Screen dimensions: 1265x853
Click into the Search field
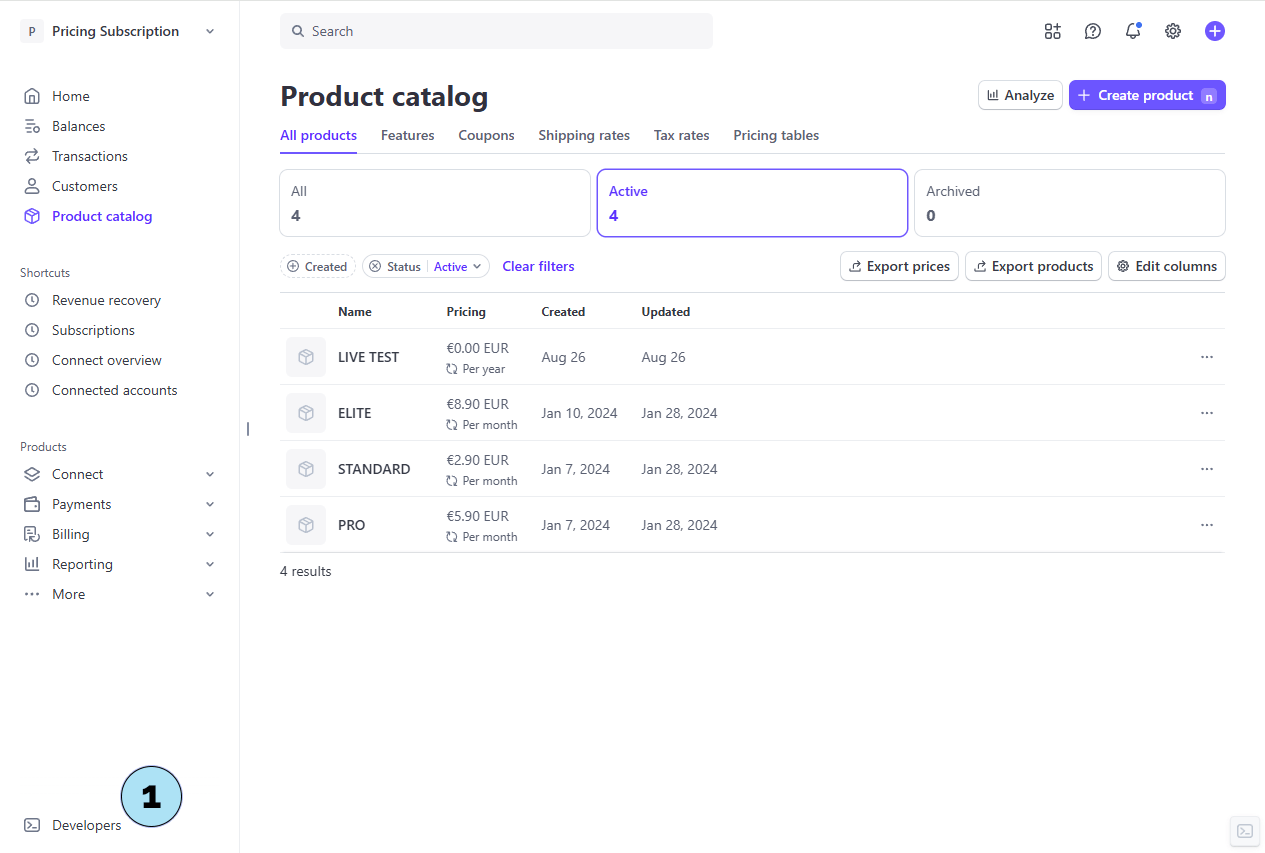(x=496, y=31)
